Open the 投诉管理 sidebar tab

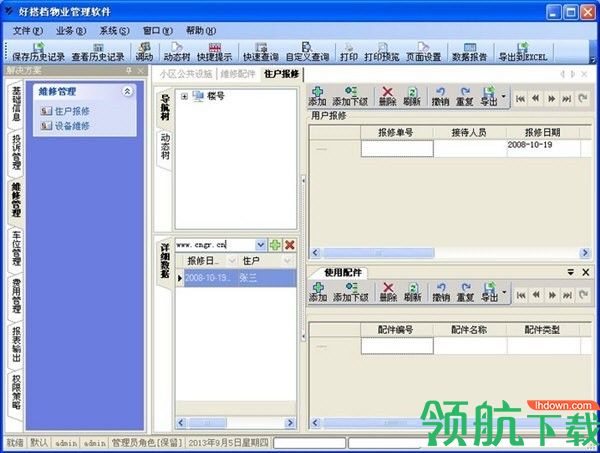(x=16, y=152)
